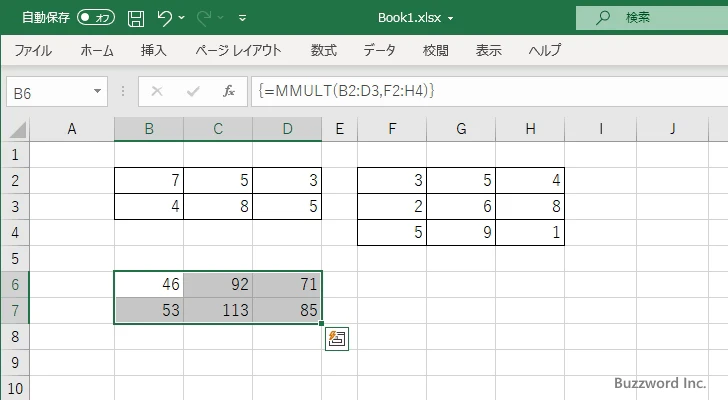The image size is (728, 400).
Task: Click cell B3 containing 4
Action: (x=149, y=206)
